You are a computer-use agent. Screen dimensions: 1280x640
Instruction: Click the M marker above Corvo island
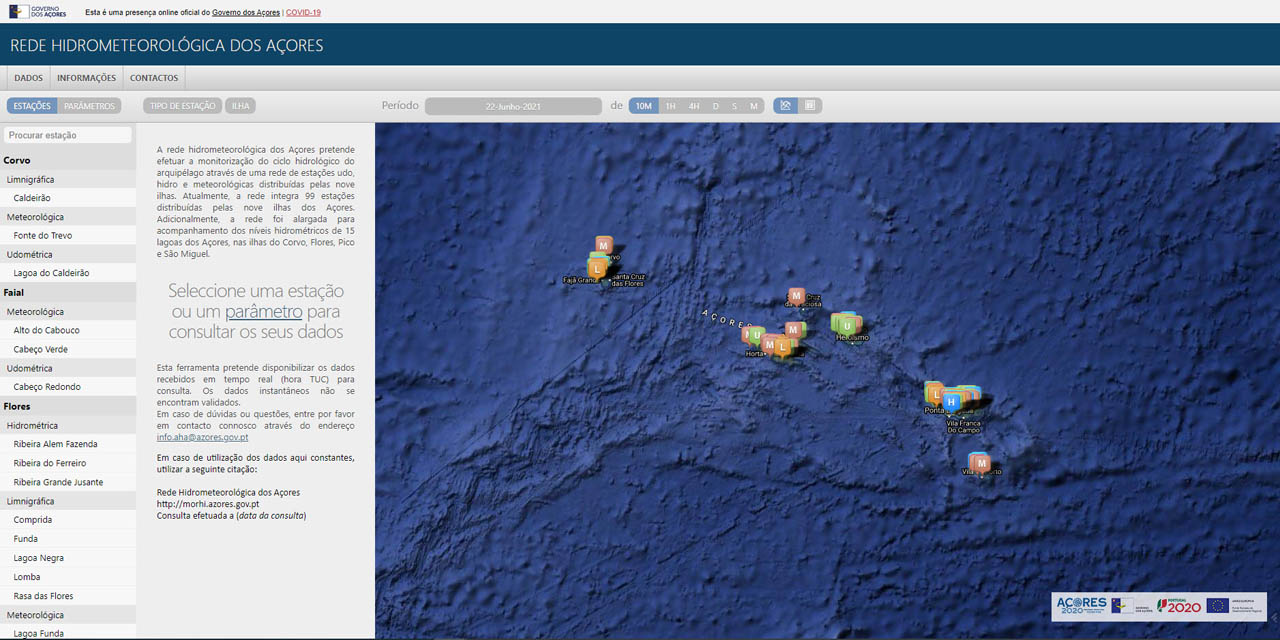pyautogui.click(x=603, y=244)
